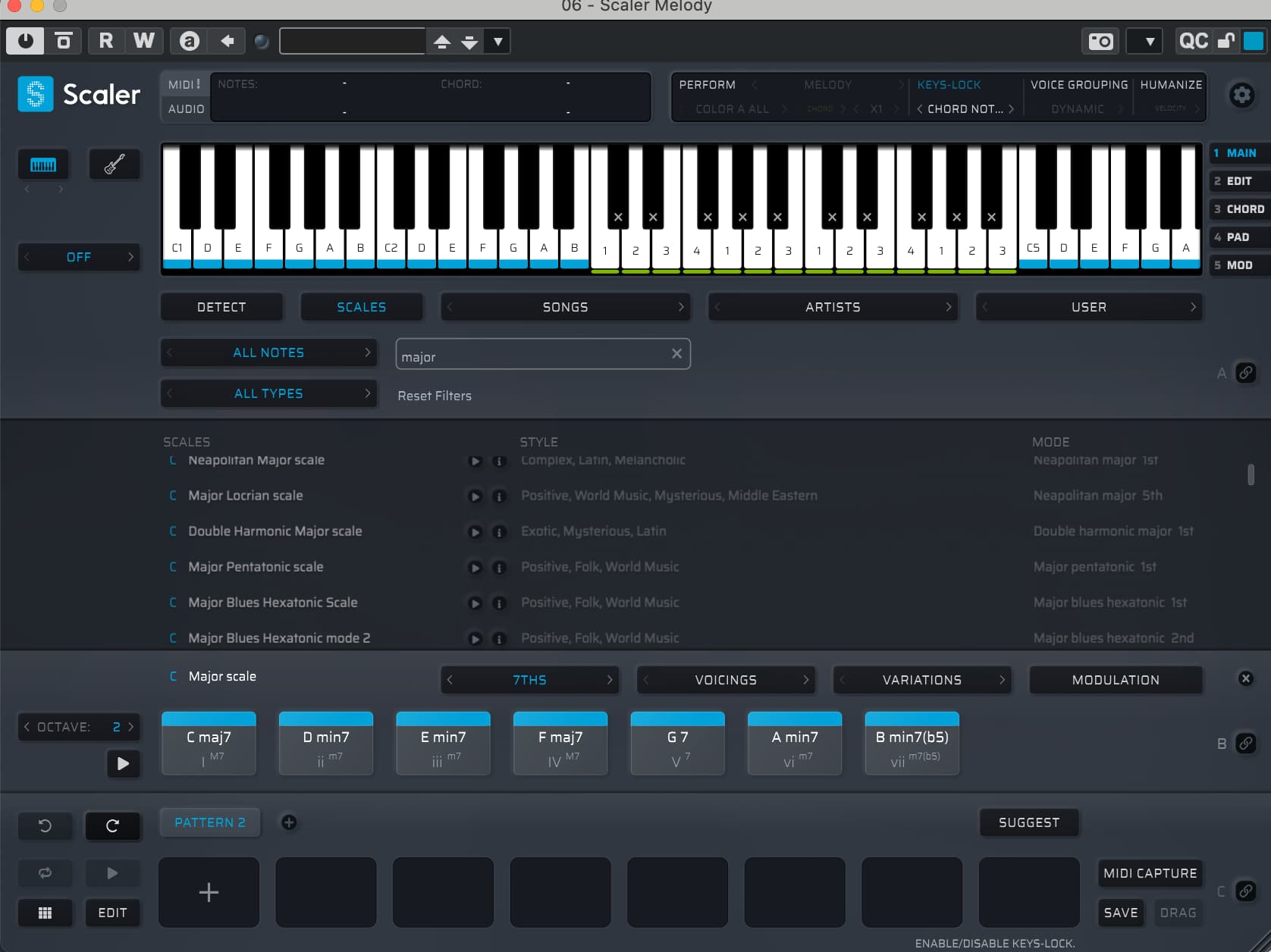This screenshot has height=952, width=1271.
Task: Select the piano keyboard view icon
Action: coord(43,164)
